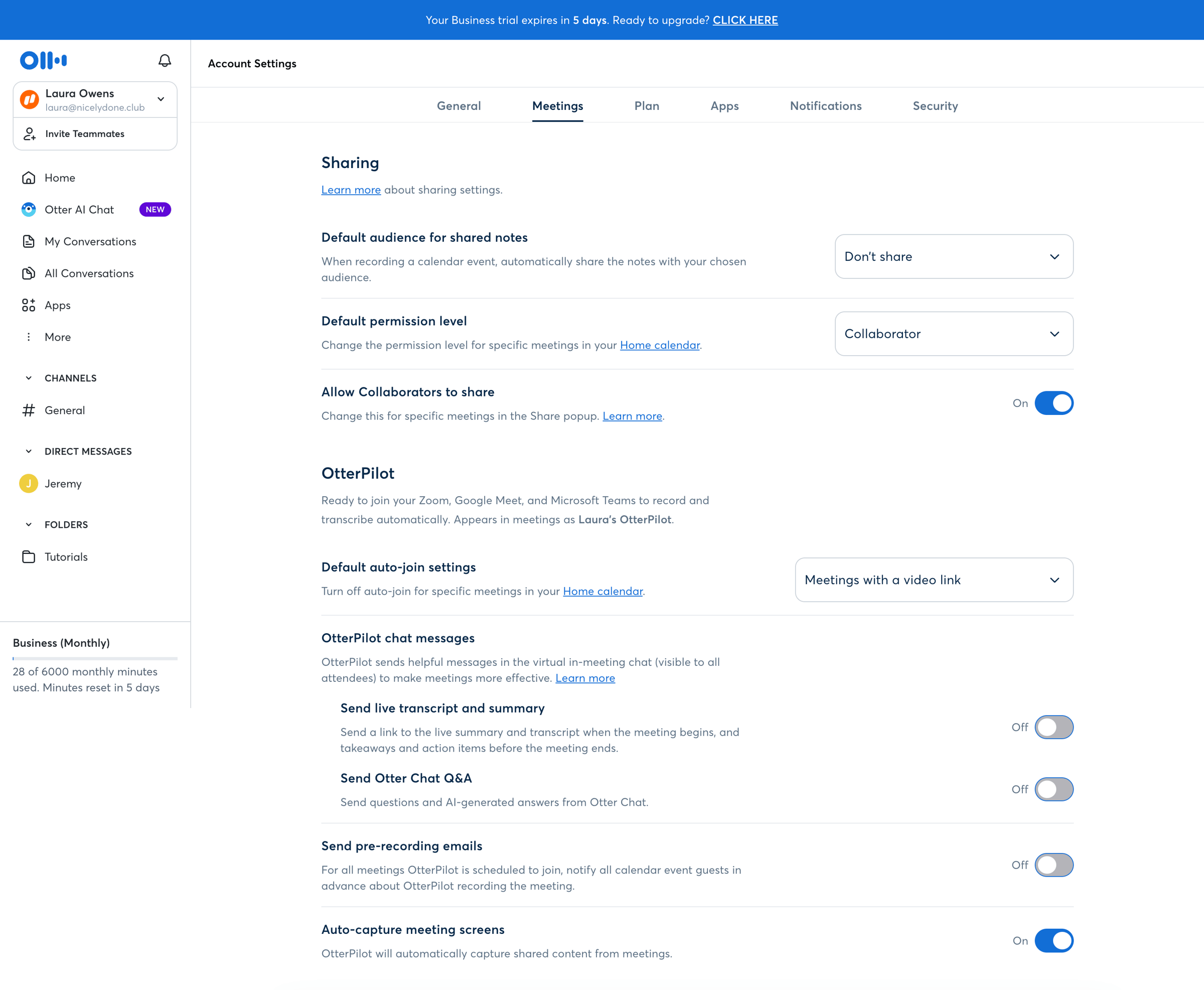Click Learn more link in Allow Collaborators

tap(632, 416)
